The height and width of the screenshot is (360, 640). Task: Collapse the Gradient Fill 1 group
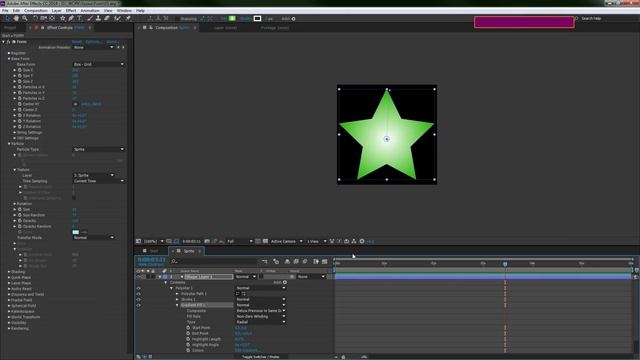(x=177, y=305)
